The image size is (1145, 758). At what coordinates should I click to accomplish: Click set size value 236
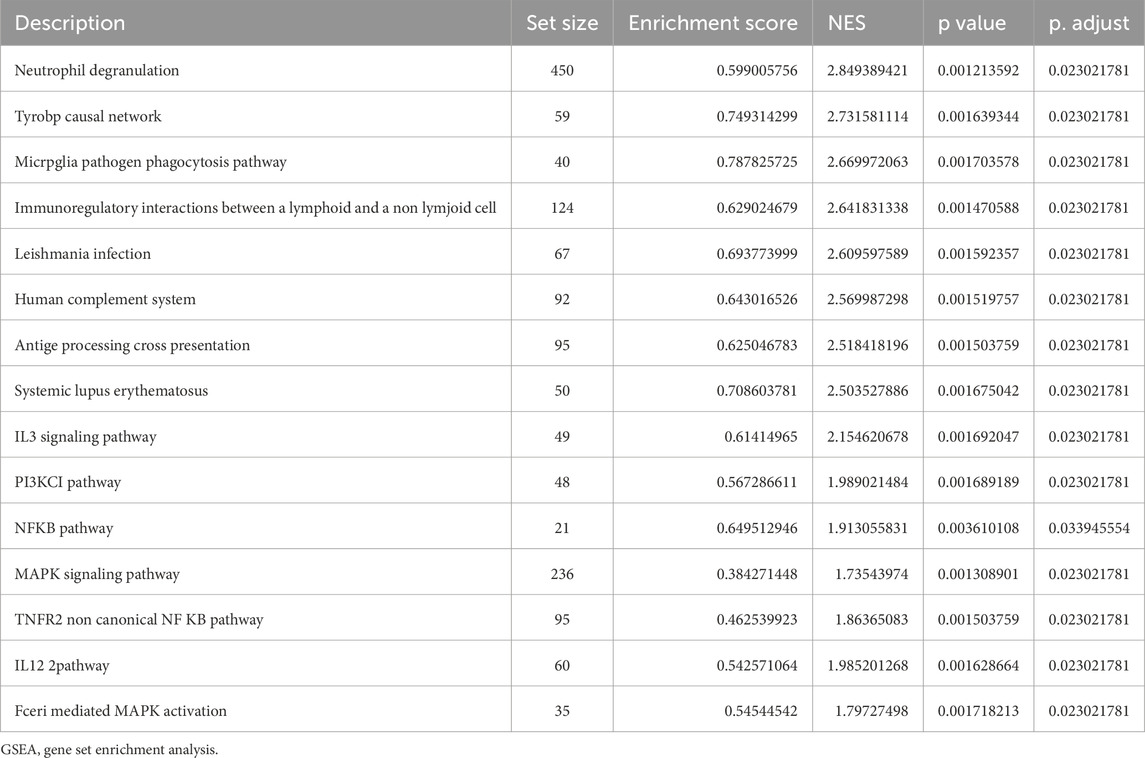point(562,574)
